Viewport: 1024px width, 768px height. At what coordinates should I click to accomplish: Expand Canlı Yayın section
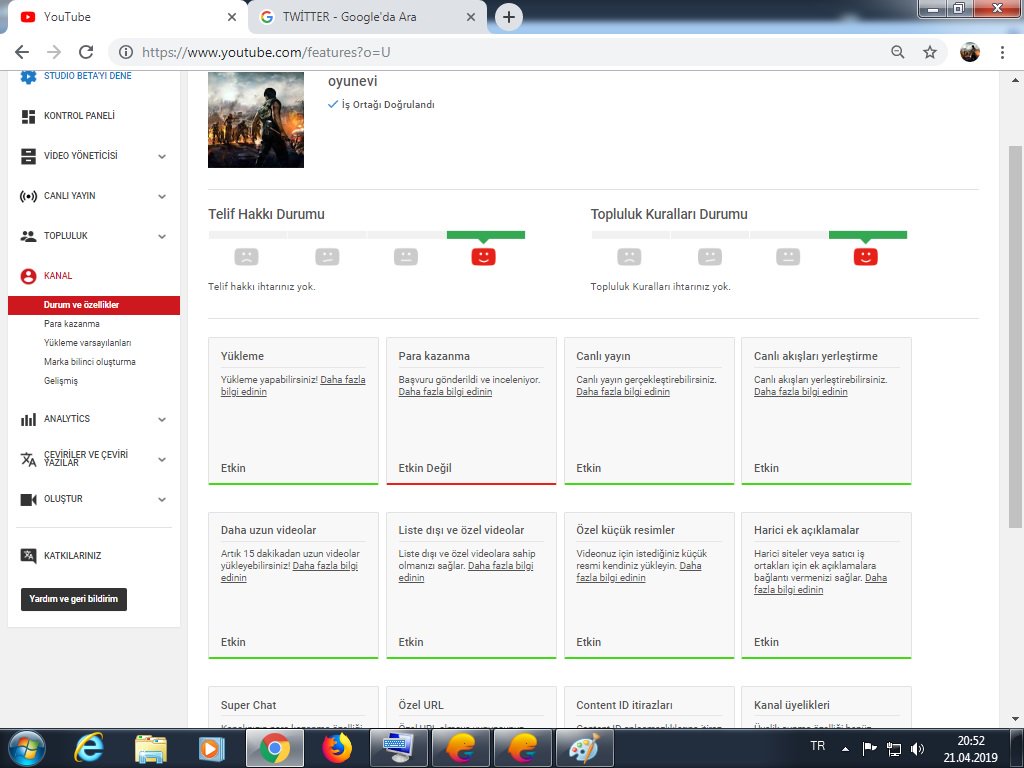162,197
